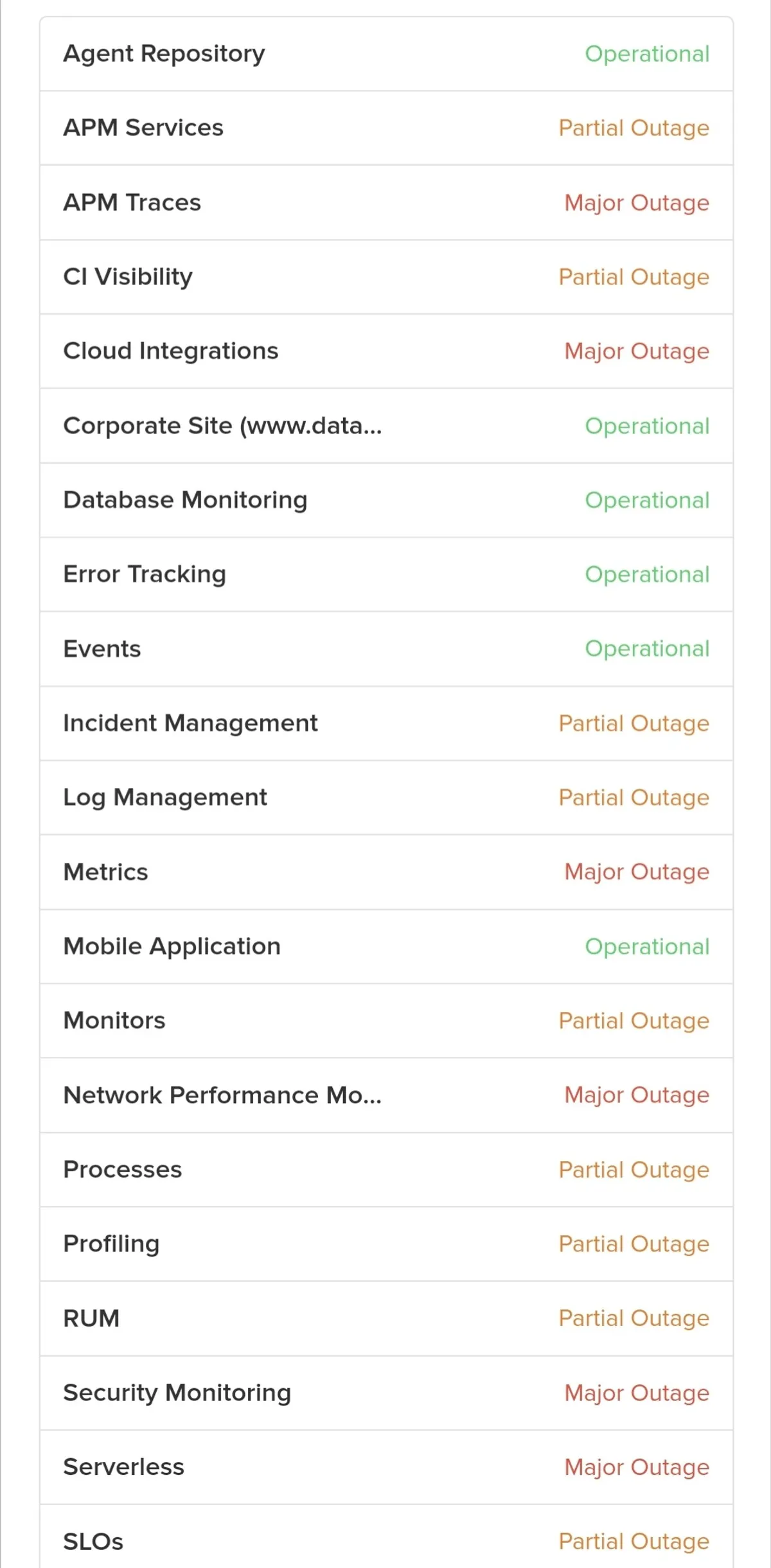Click the Cloud Integrations component name
The width and height of the screenshot is (771, 1568).
click(x=171, y=351)
